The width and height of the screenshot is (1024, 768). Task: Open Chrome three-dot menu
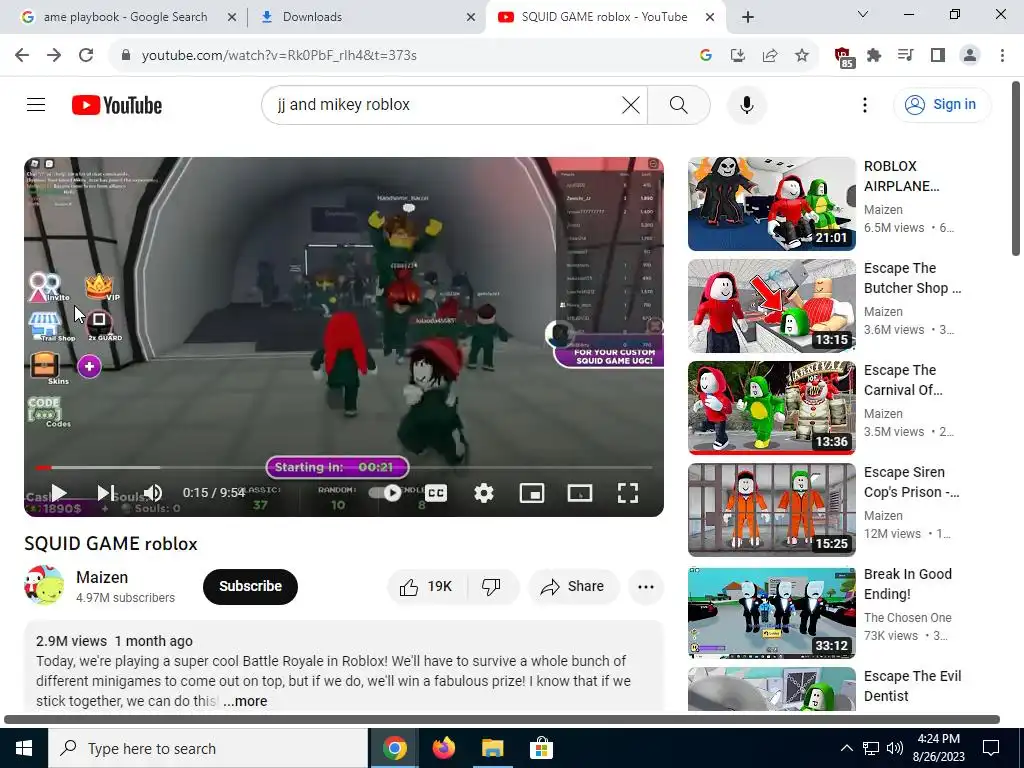(1002, 55)
